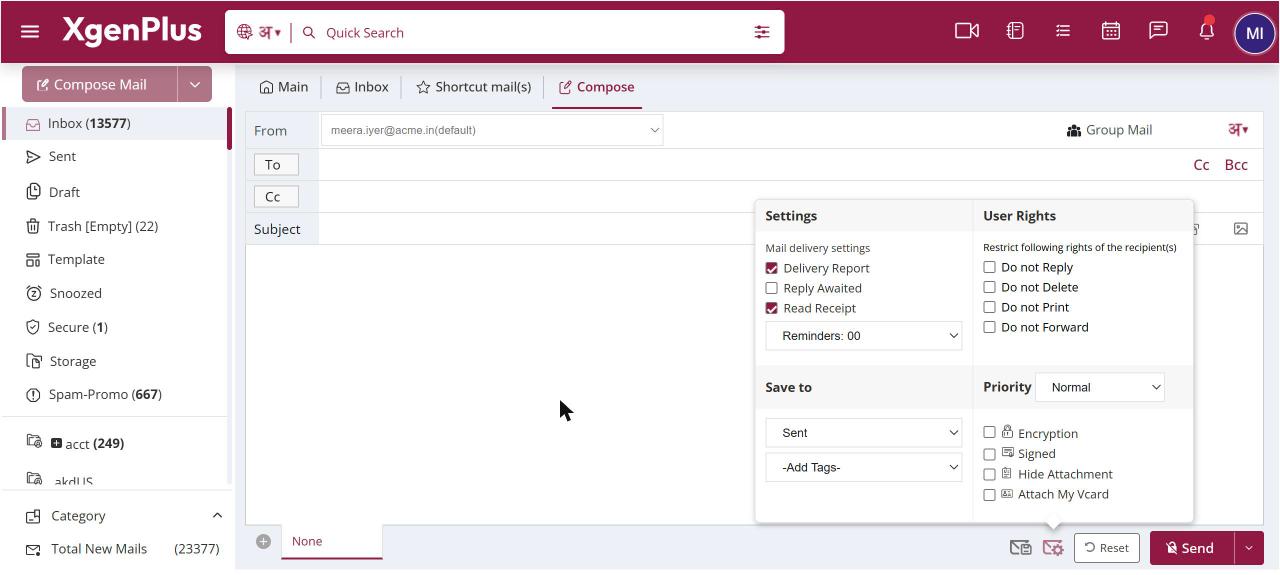This screenshot has width=1280, height=575.
Task: Click the Bcc link on the To row
Action: 1236,165
